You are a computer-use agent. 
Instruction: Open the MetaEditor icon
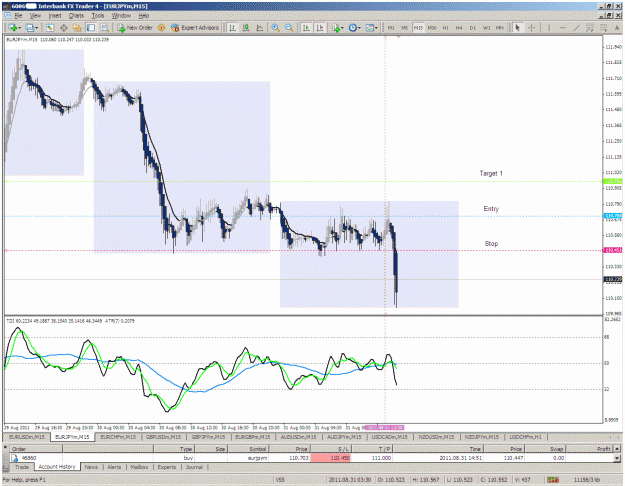click(x=161, y=28)
